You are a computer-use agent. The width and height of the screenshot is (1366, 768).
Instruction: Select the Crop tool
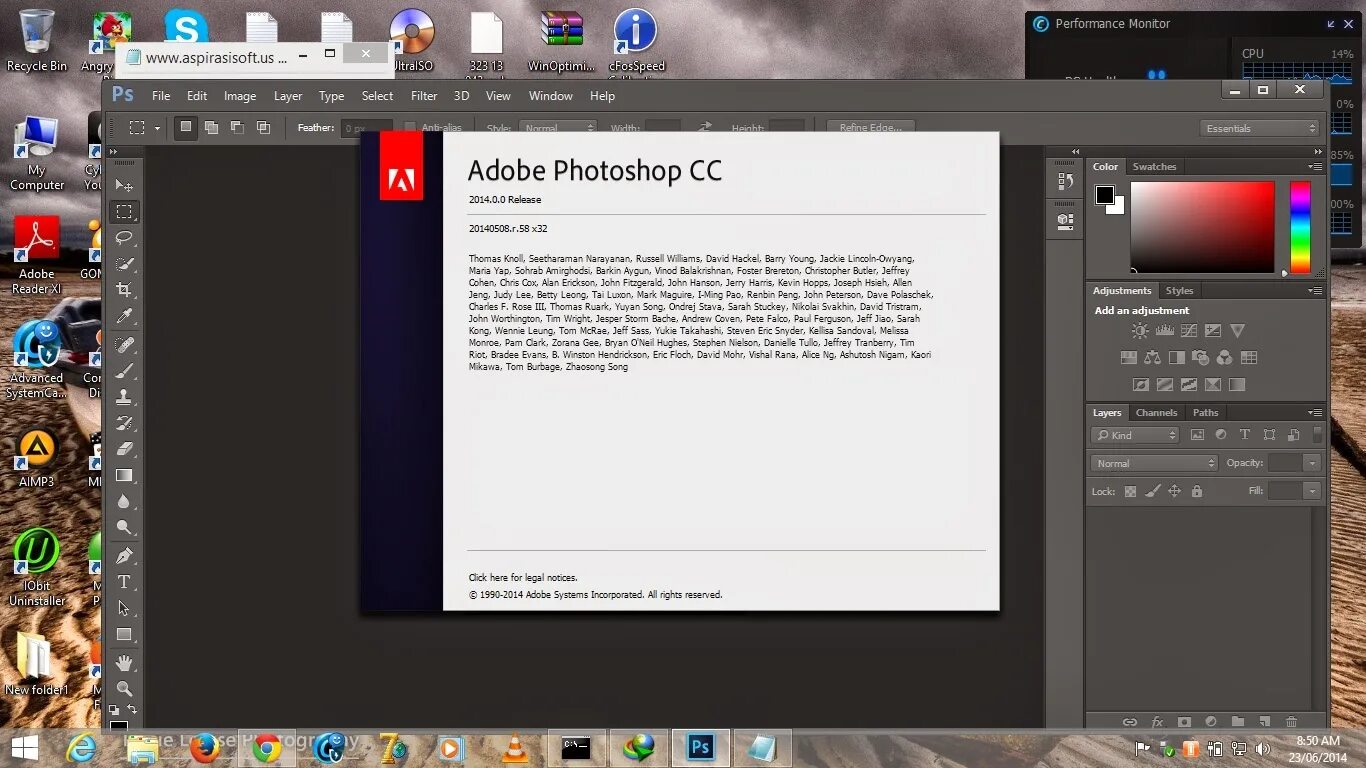coord(124,290)
